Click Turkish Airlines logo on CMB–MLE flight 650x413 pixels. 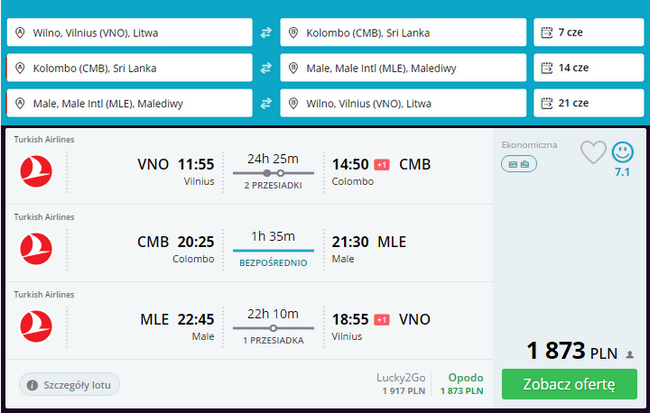pos(36,245)
